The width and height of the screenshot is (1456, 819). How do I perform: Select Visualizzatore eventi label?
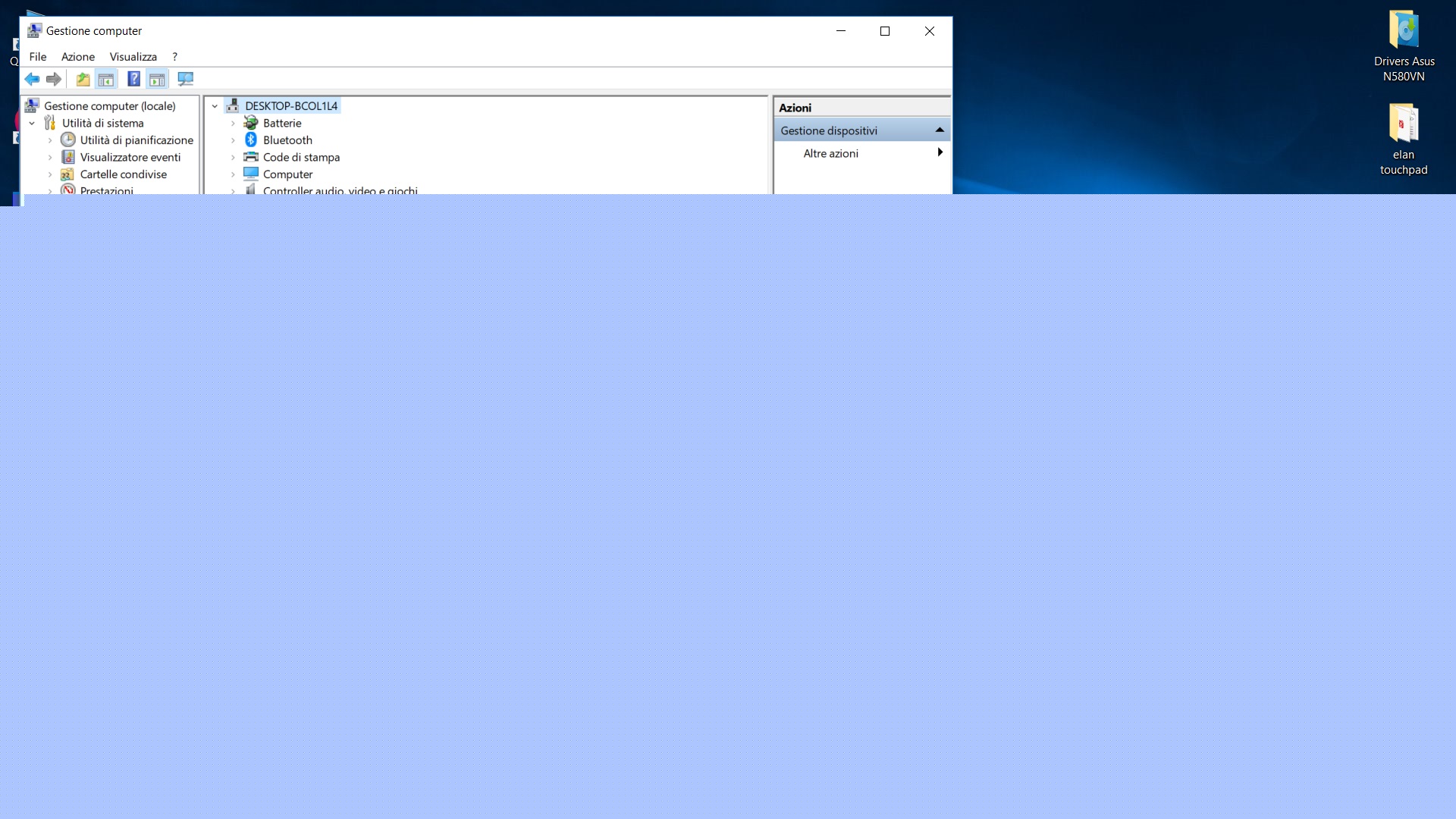coord(130,157)
